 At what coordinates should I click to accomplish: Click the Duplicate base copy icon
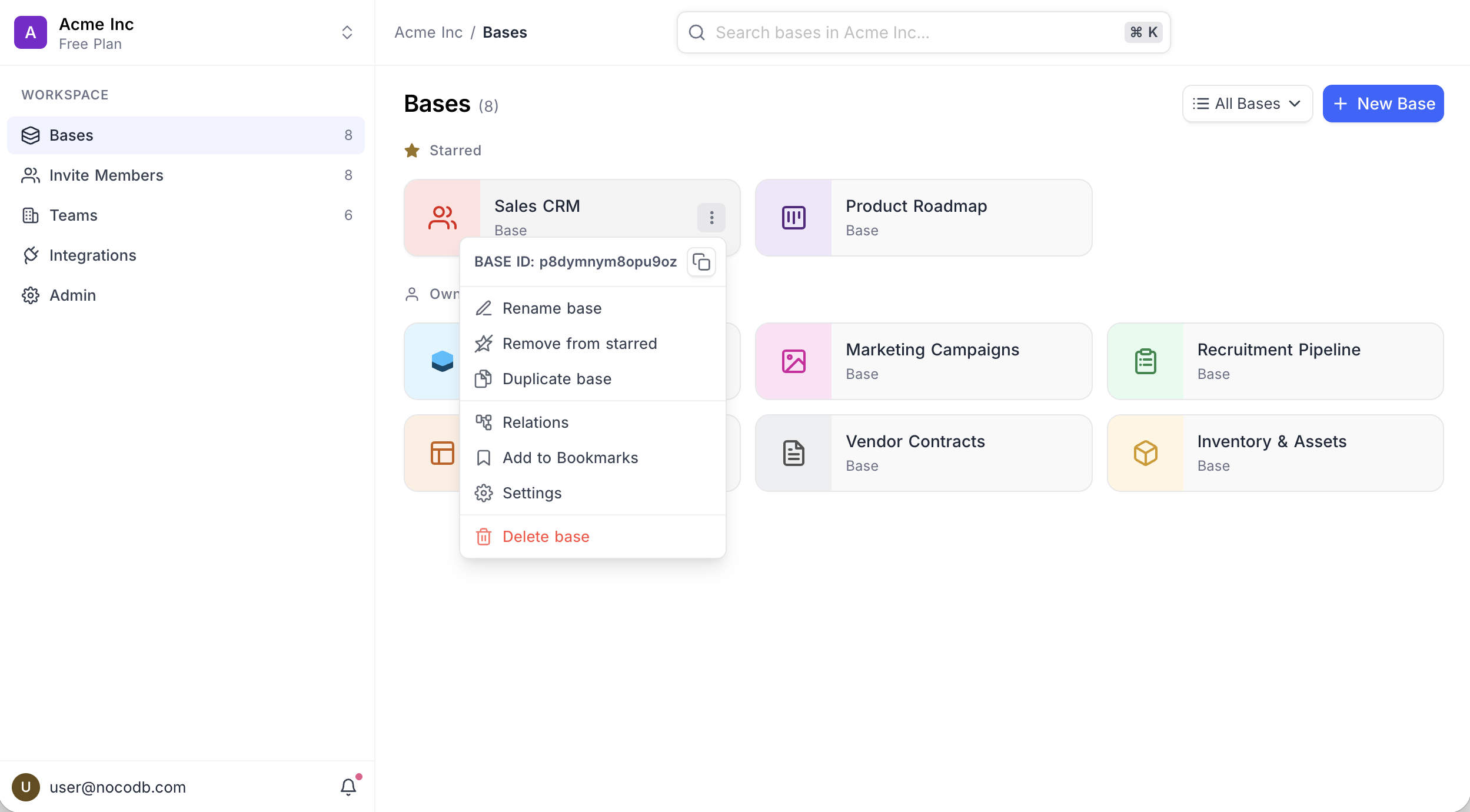pyautogui.click(x=484, y=379)
